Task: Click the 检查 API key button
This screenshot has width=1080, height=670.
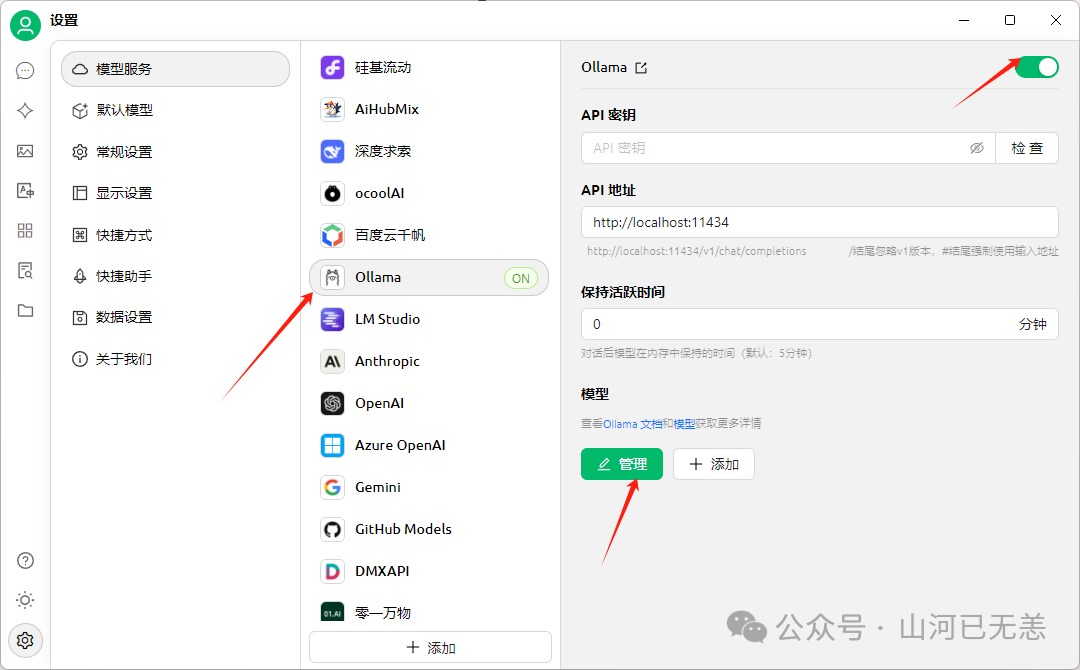Action: (1027, 148)
